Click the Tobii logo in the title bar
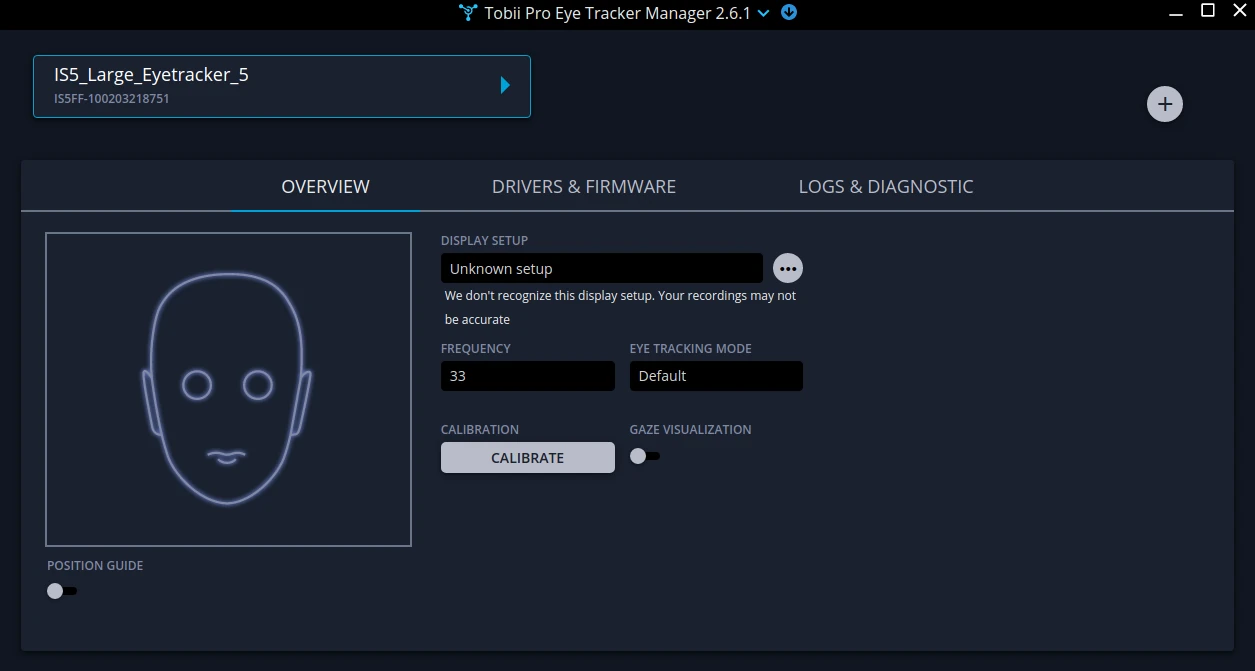Image resolution: width=1255 pixels, height=671 pixels. [466, 13]
